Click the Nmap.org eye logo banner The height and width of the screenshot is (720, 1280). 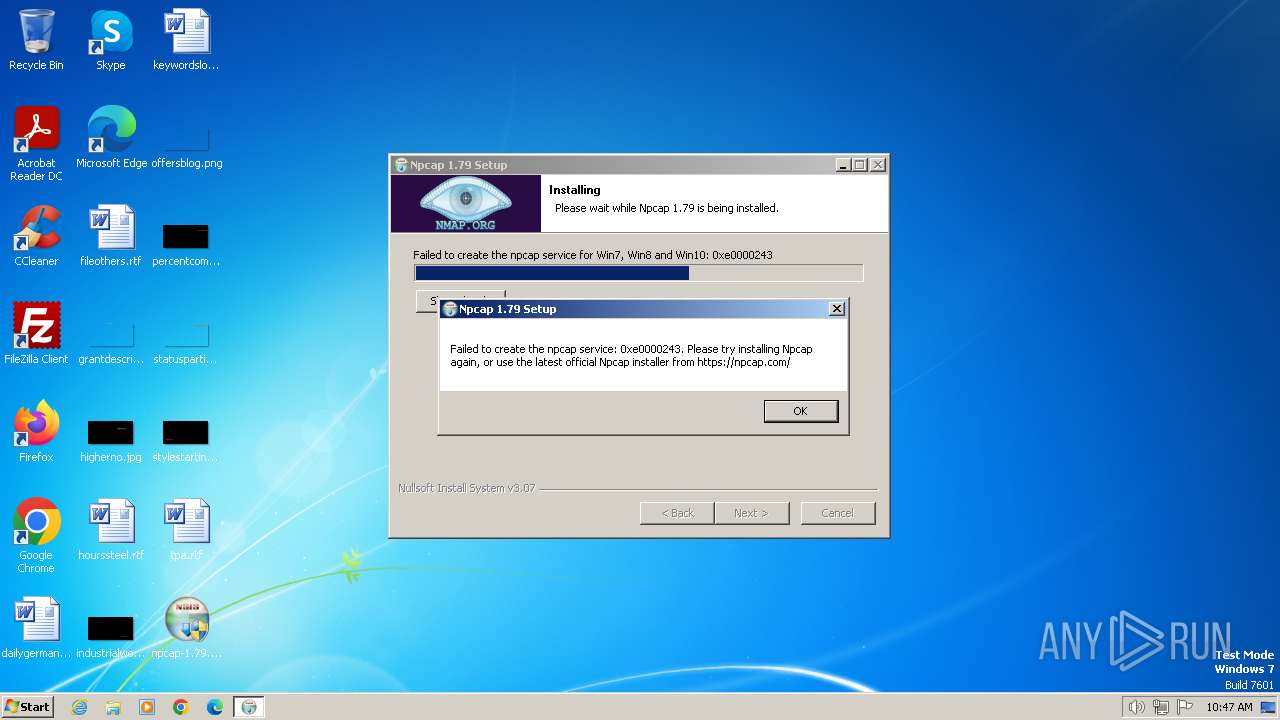465,204
